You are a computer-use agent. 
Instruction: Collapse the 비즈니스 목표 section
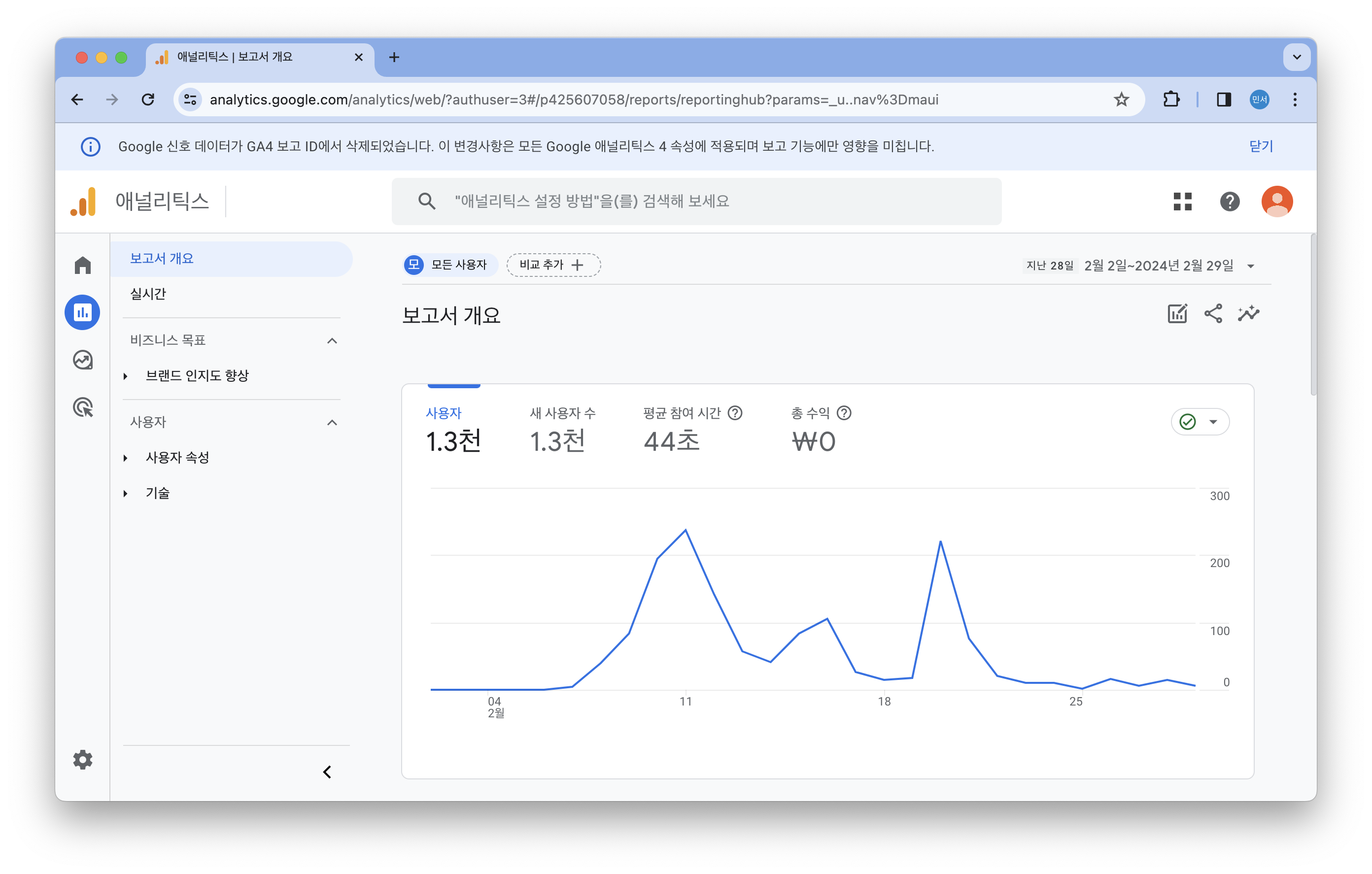tap(332, 341)
